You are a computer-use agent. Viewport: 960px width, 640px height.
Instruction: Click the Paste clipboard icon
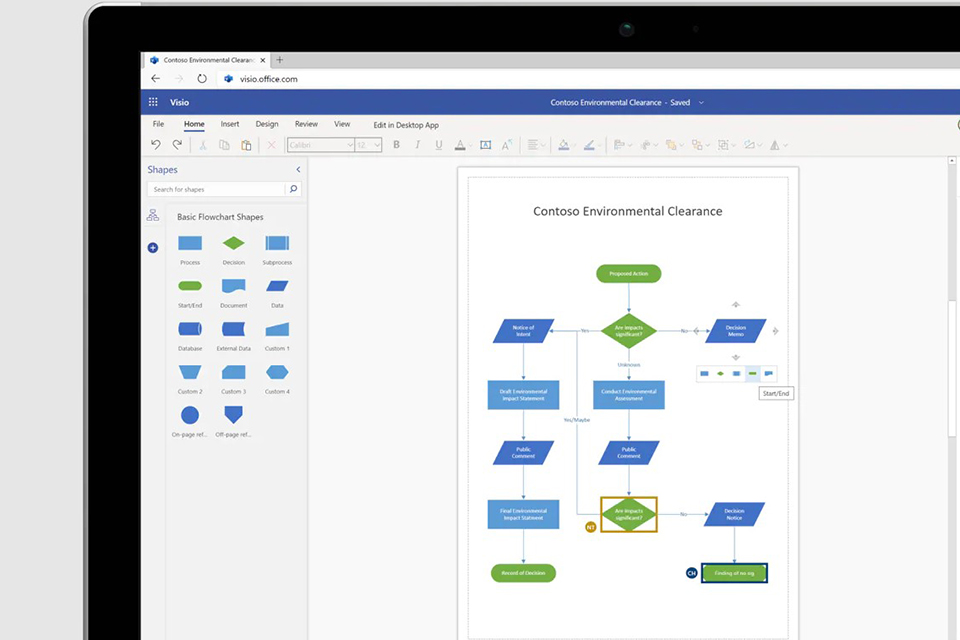point(246,145)
